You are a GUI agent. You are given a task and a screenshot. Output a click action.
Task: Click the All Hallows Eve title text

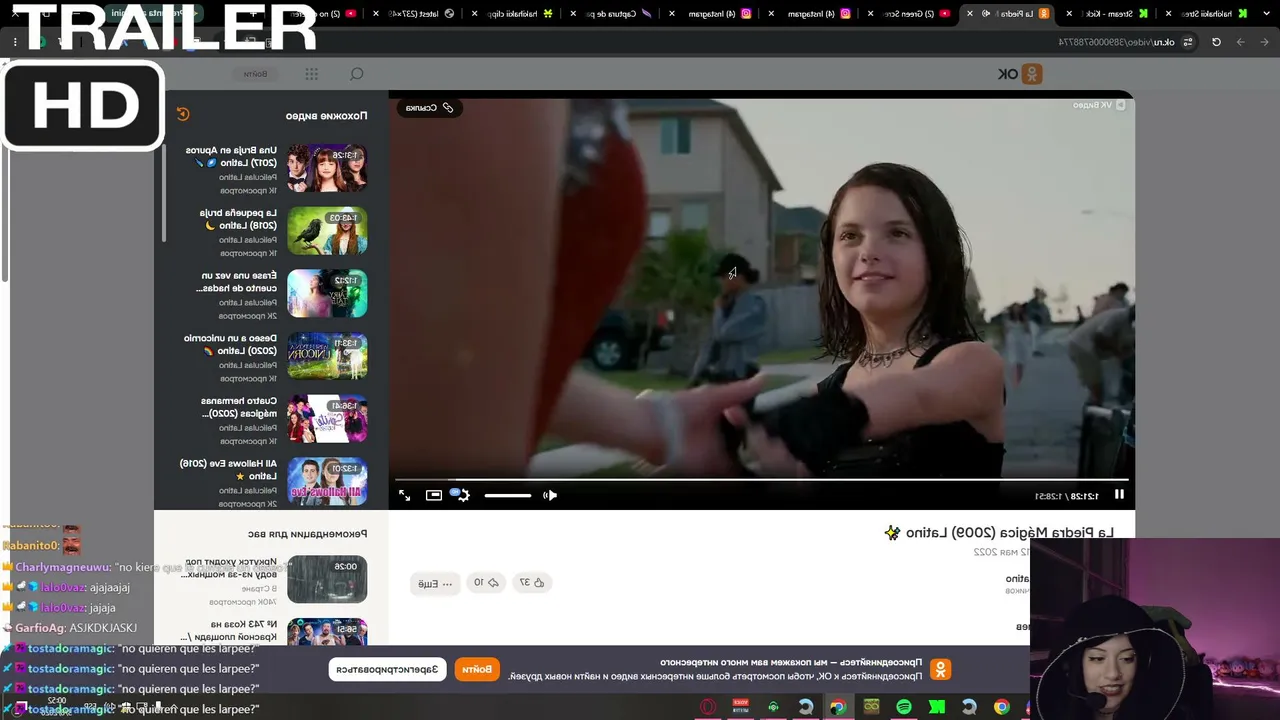tap(228, 470)
